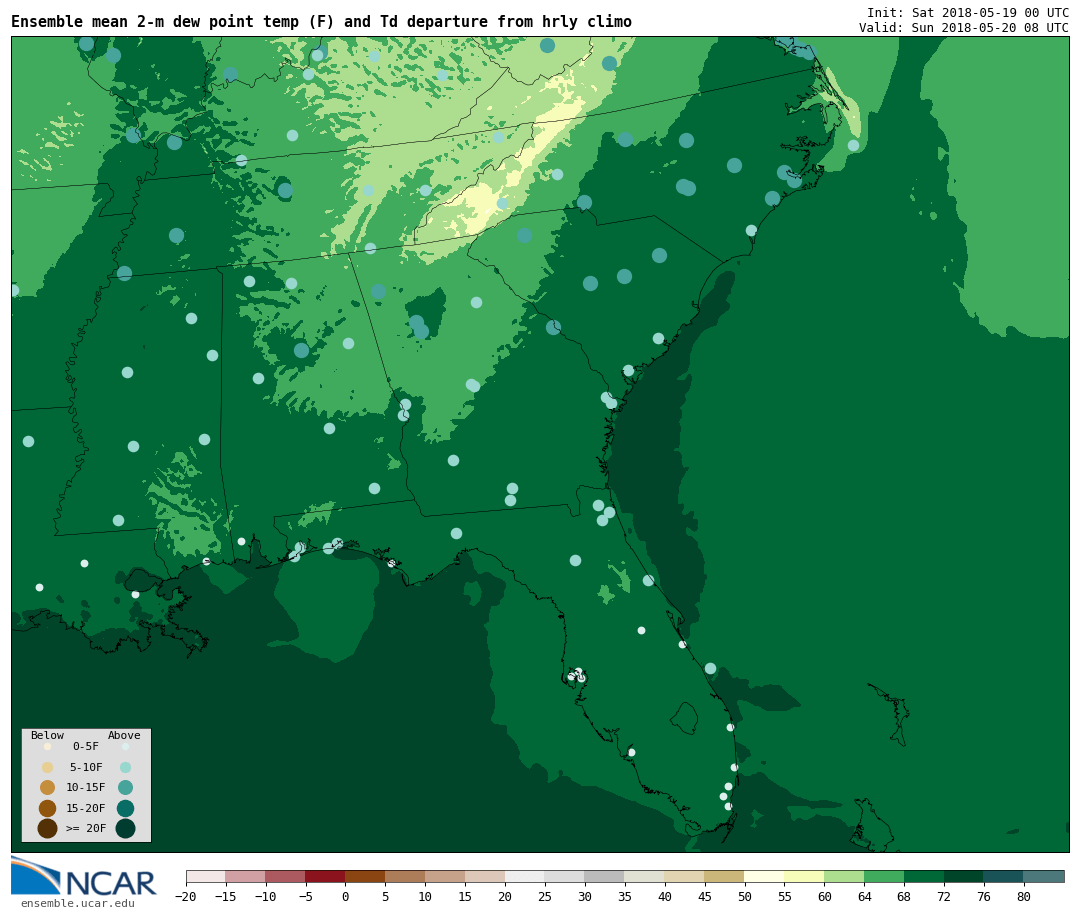Pick the -20 to -15 palest pink swatch

[205, 876]
